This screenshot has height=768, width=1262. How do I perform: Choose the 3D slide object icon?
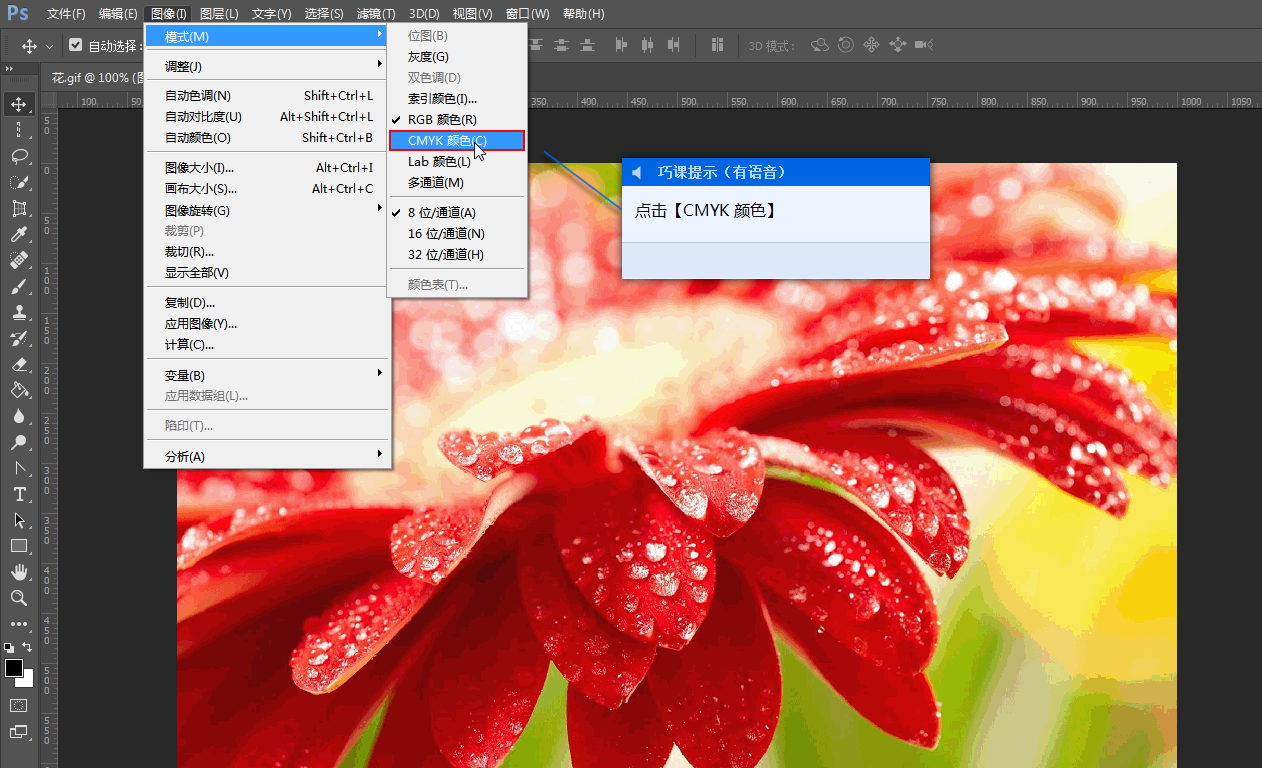pyautogui.click(x=897, y=45)
